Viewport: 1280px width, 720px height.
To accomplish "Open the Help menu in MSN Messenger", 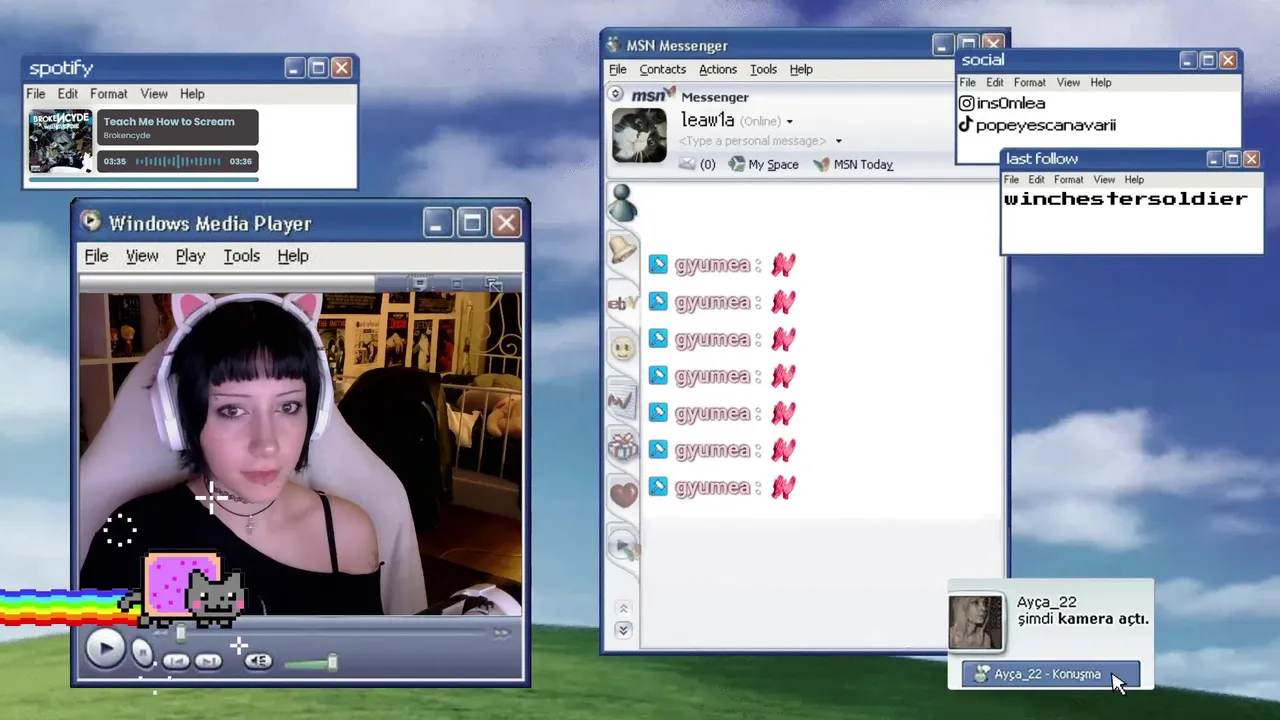I will tap(801, 69).
